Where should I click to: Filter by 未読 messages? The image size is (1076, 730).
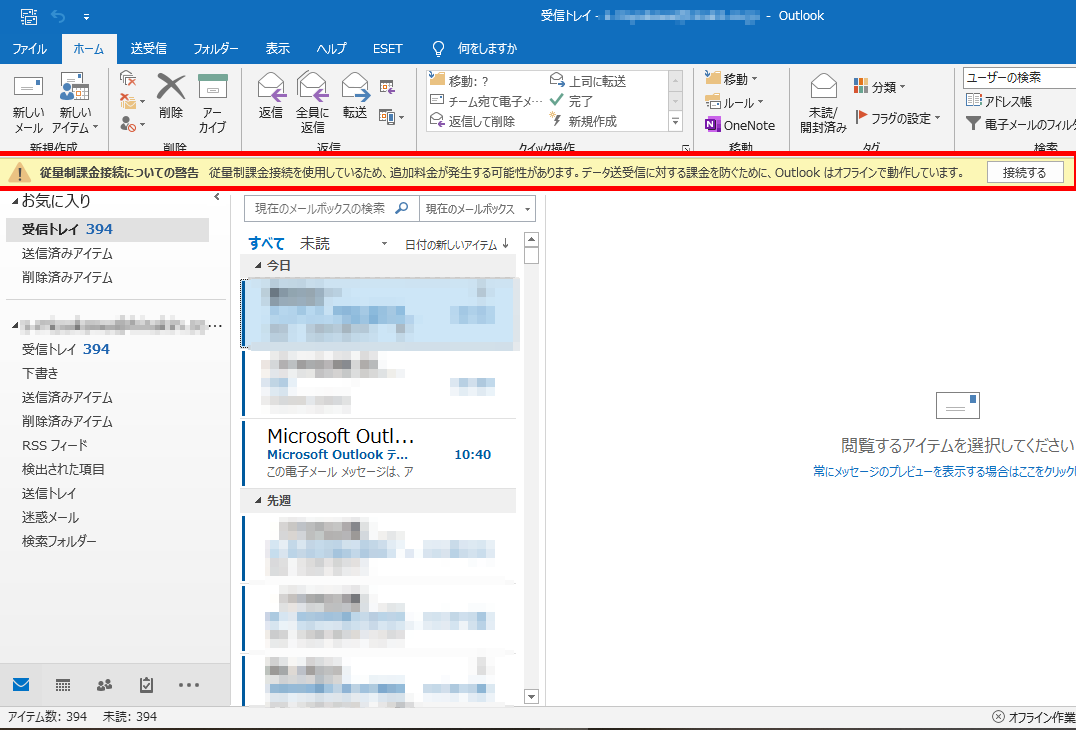(x=315, y=244)
